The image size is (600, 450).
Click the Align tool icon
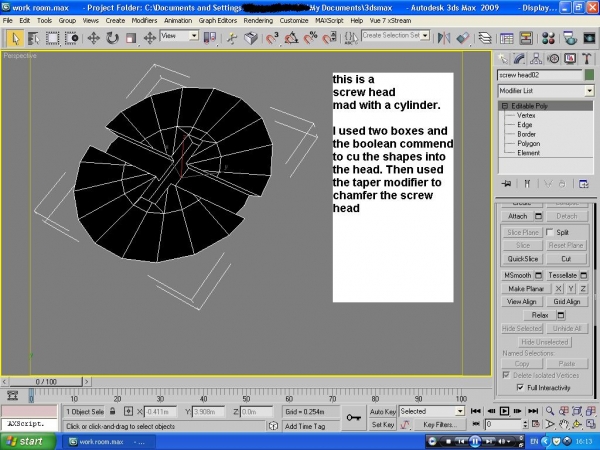463,38
